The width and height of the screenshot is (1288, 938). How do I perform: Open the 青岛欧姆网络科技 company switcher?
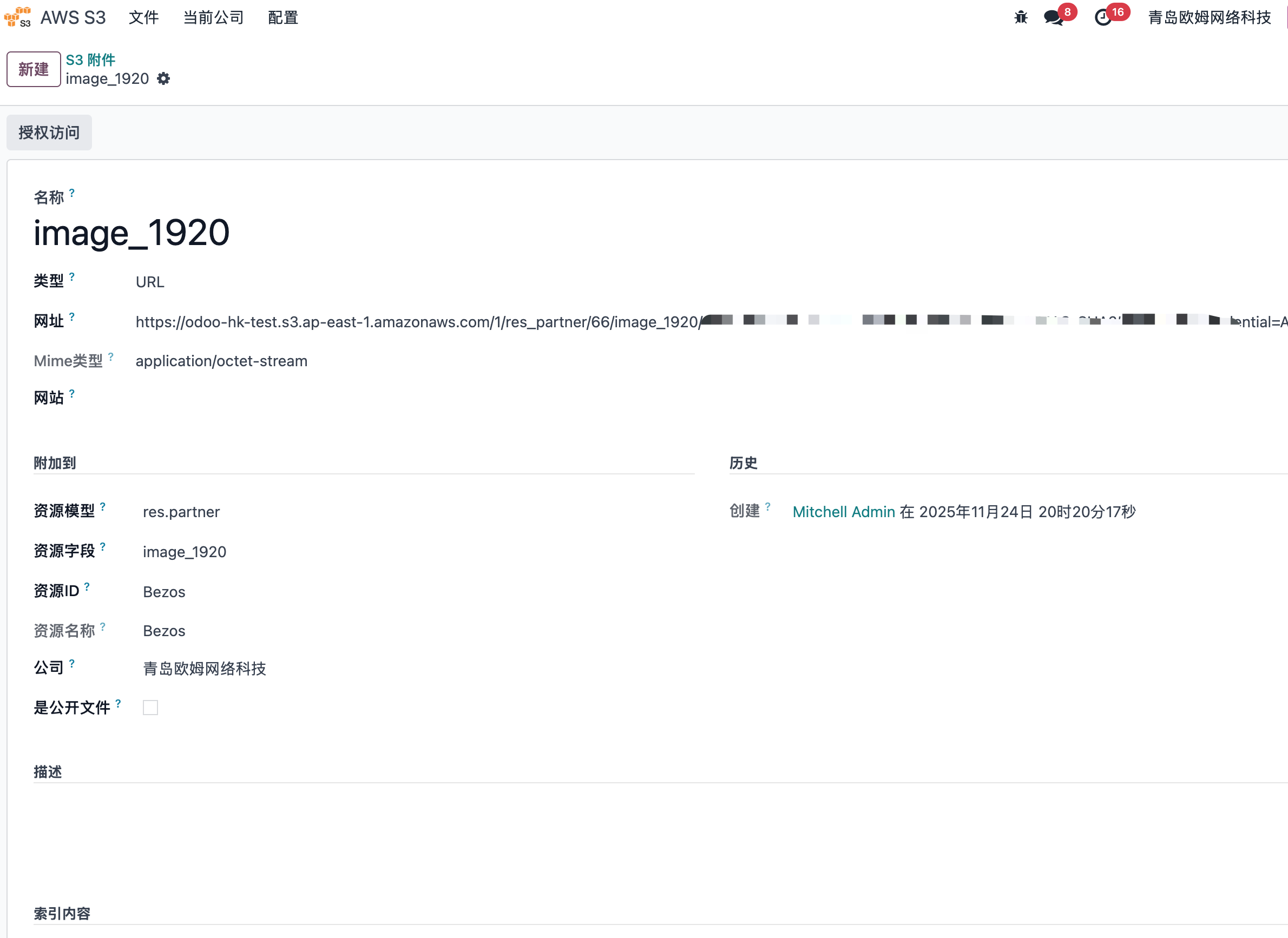click(1209, 18)
